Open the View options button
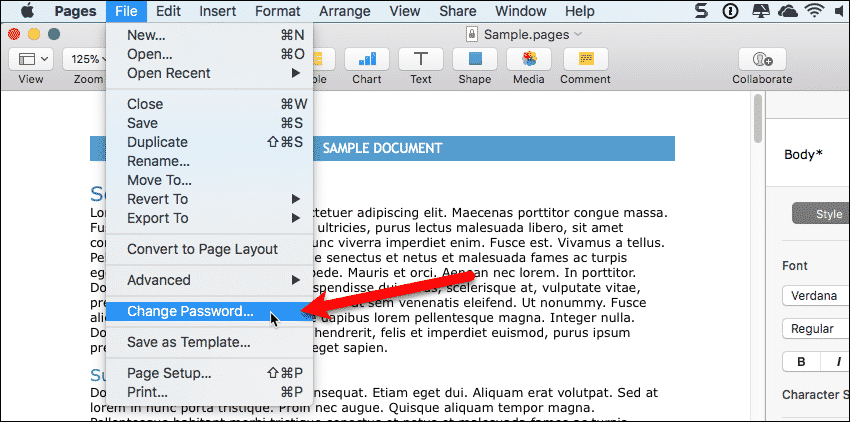This screenshot has width=850, height=422. (31, 59)
